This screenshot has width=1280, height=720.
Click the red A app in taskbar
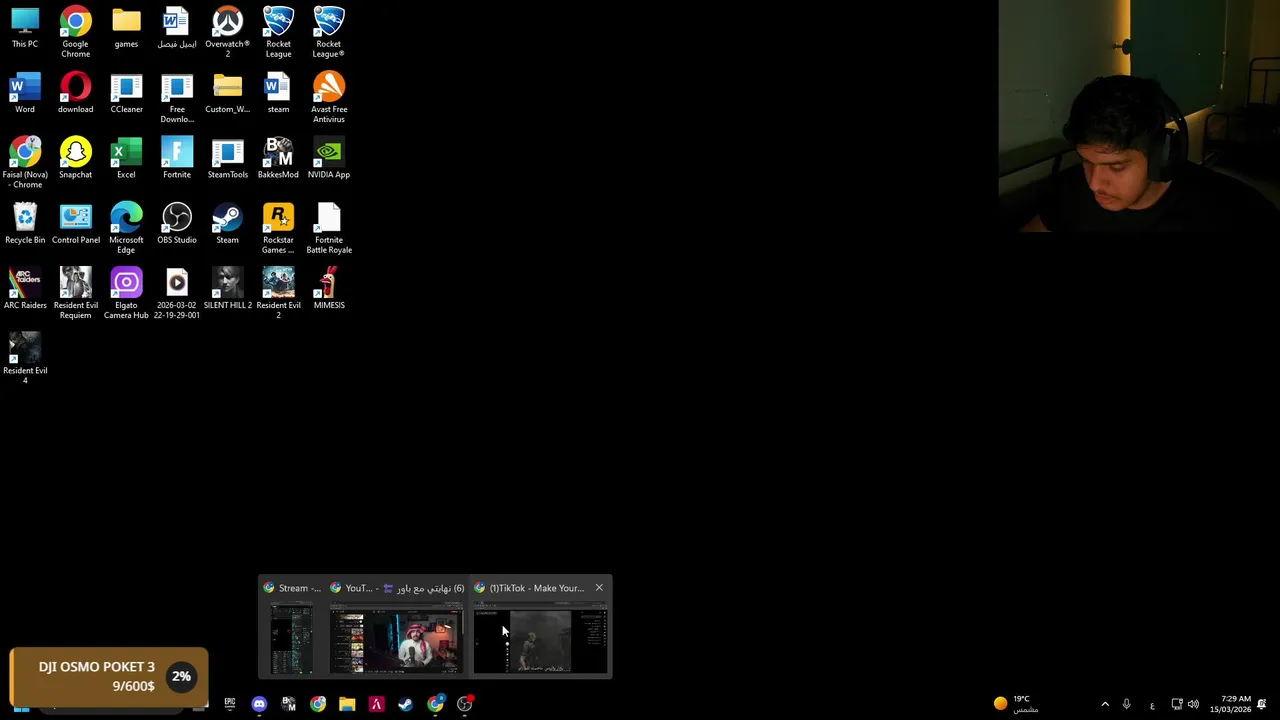[x=376, y=704]
